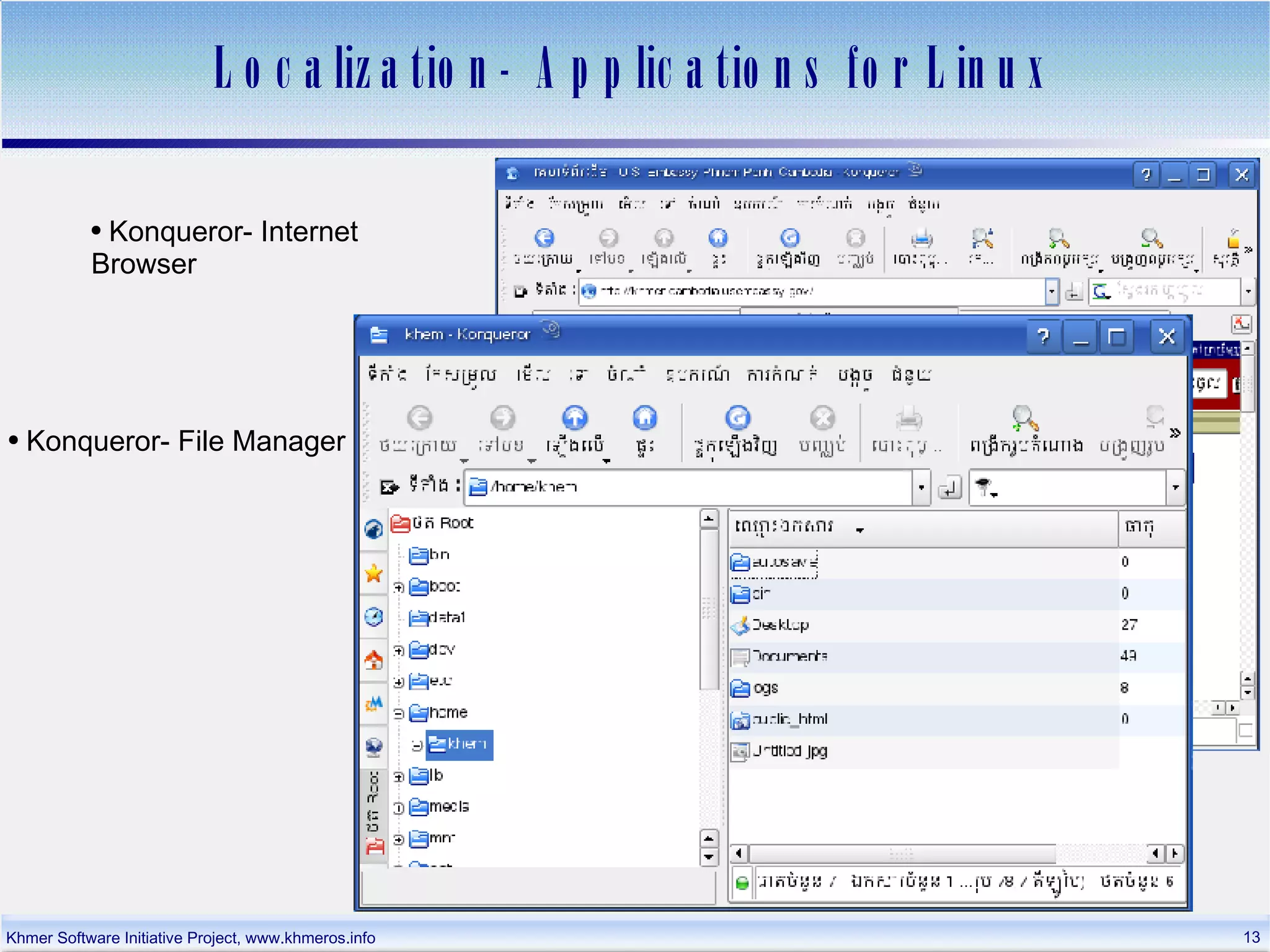Viewport: 1270px width, 952px height.
Task: Open second menu in khem Konqueror menubar
Action: 461,375
